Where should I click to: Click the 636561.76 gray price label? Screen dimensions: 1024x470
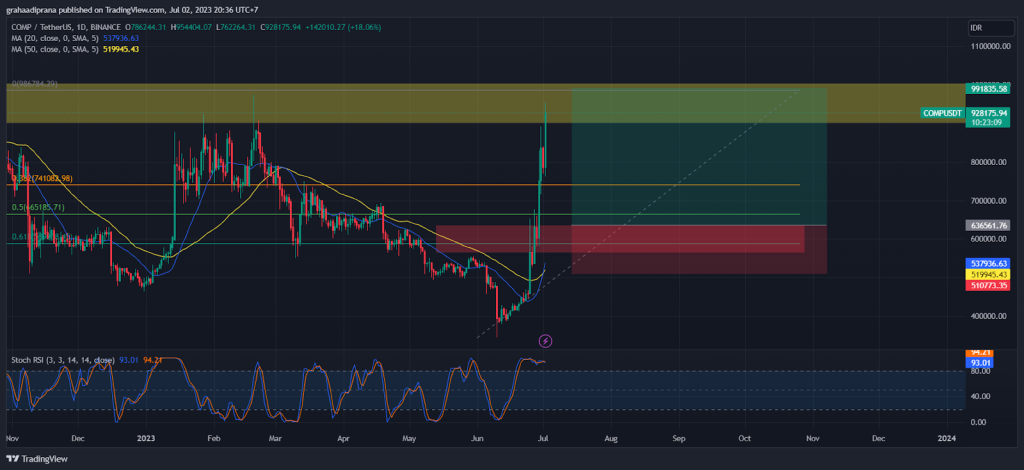point(990,225)
